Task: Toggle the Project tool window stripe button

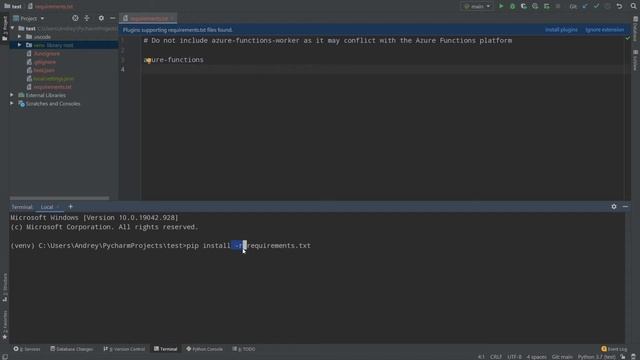Action: (4, 28)
